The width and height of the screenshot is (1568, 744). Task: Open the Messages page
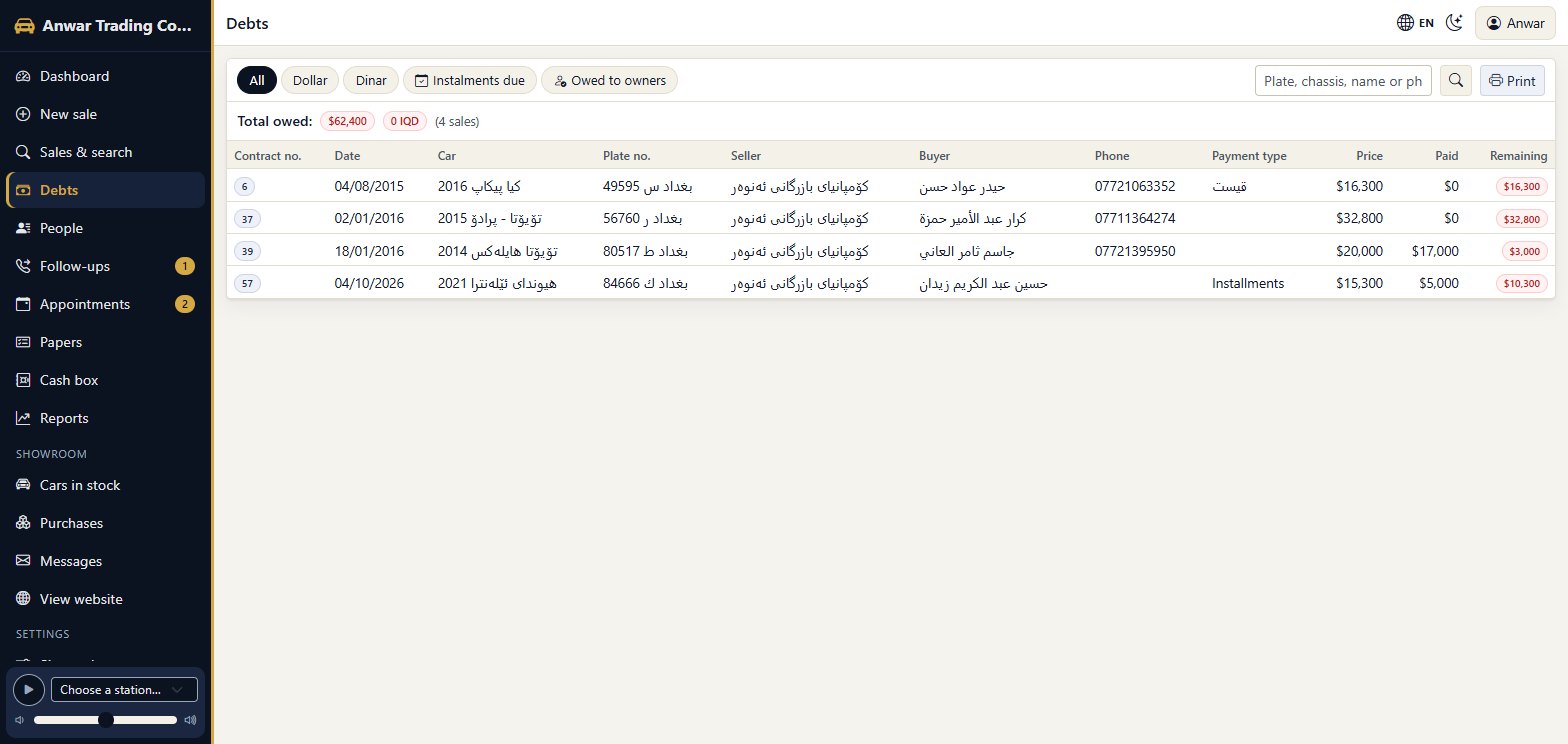[106, 561]
